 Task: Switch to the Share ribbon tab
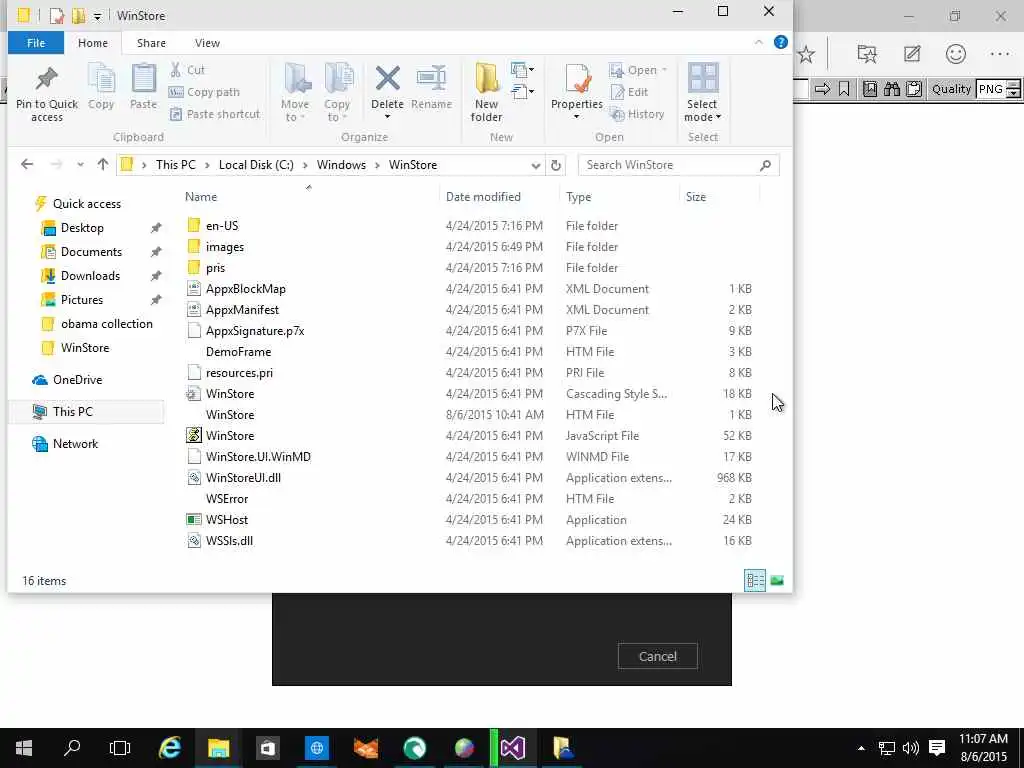pos(151,42)
